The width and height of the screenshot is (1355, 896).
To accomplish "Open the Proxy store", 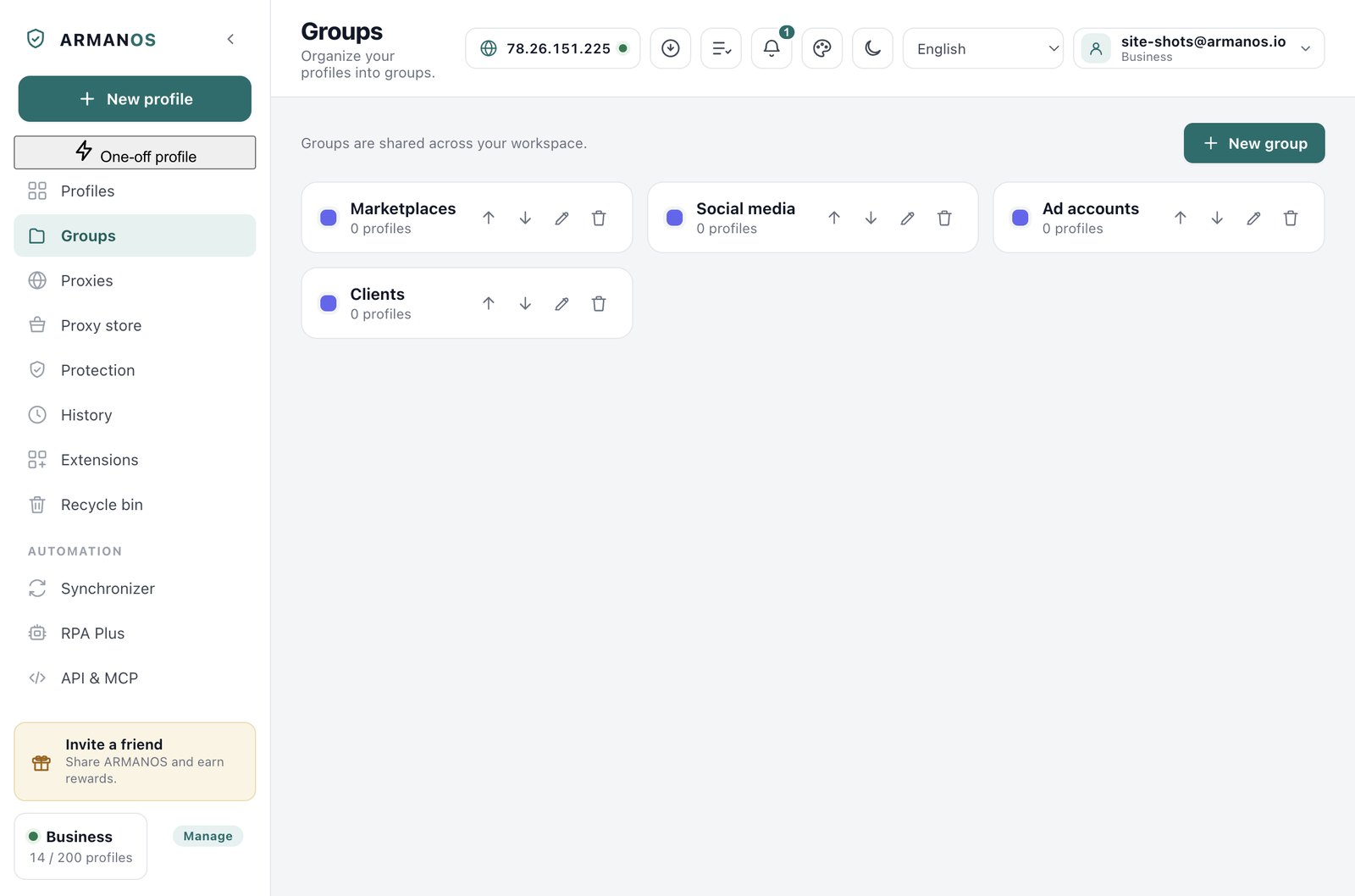I will 135,325.
